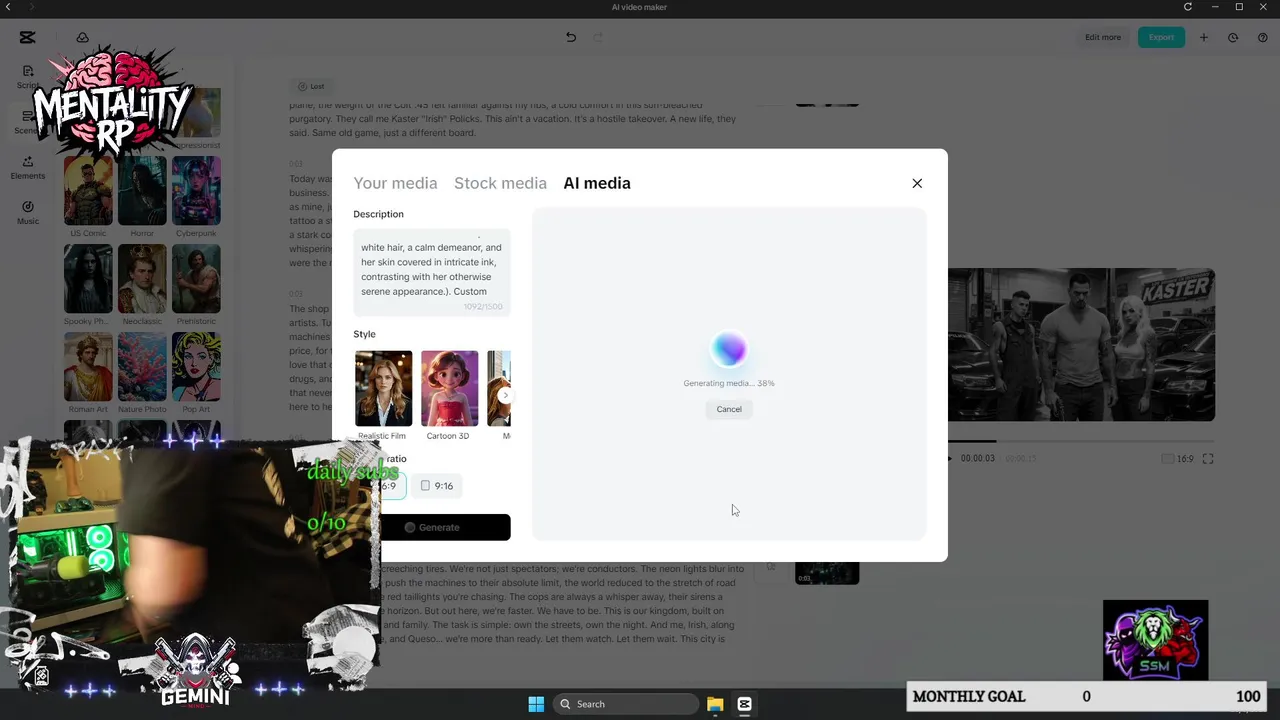Click the Redo arrow
The image size is (1280, 720).
[598, 37]
